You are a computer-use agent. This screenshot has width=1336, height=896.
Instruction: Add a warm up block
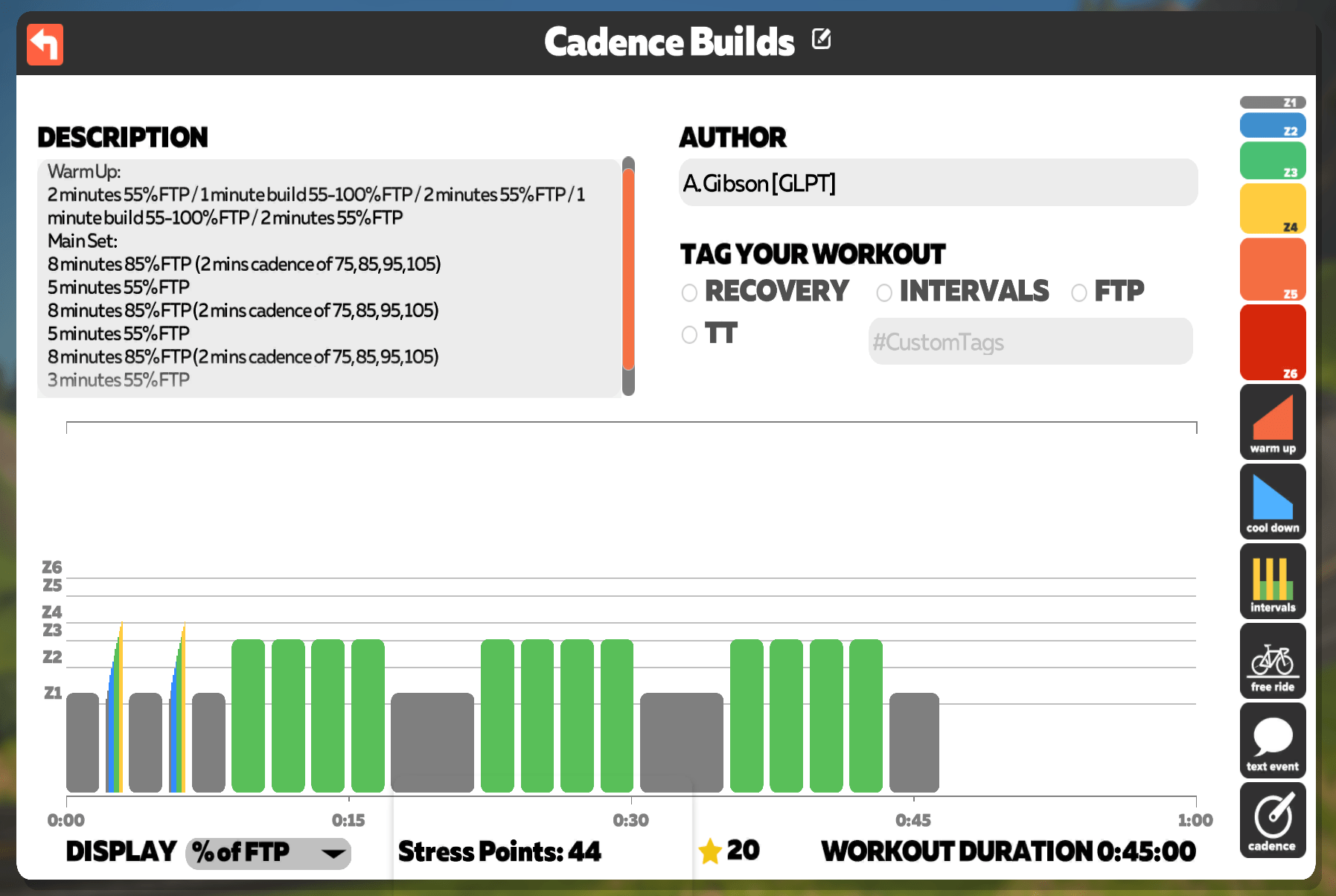click(x=1273, y=422)
